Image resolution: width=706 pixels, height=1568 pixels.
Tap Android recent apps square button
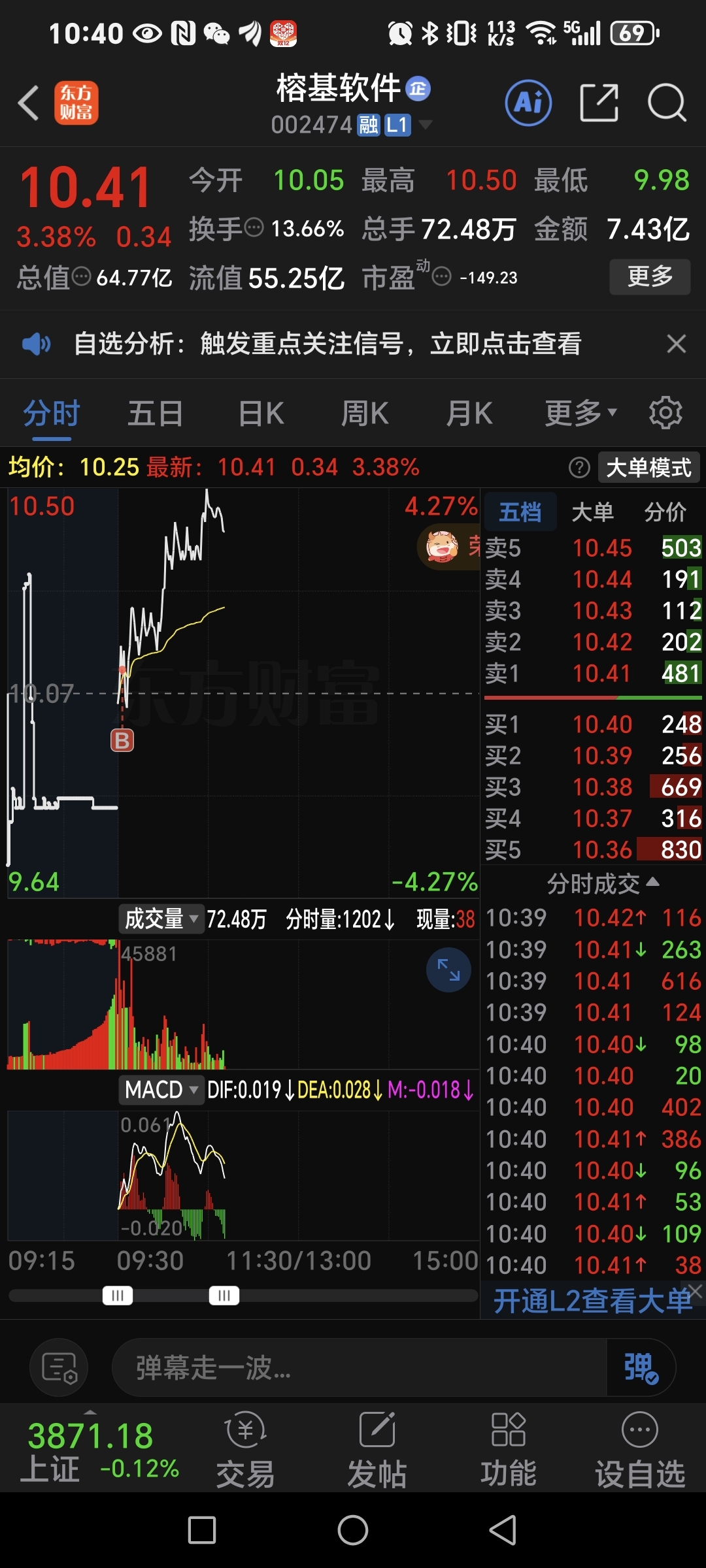coord(202,1530)
